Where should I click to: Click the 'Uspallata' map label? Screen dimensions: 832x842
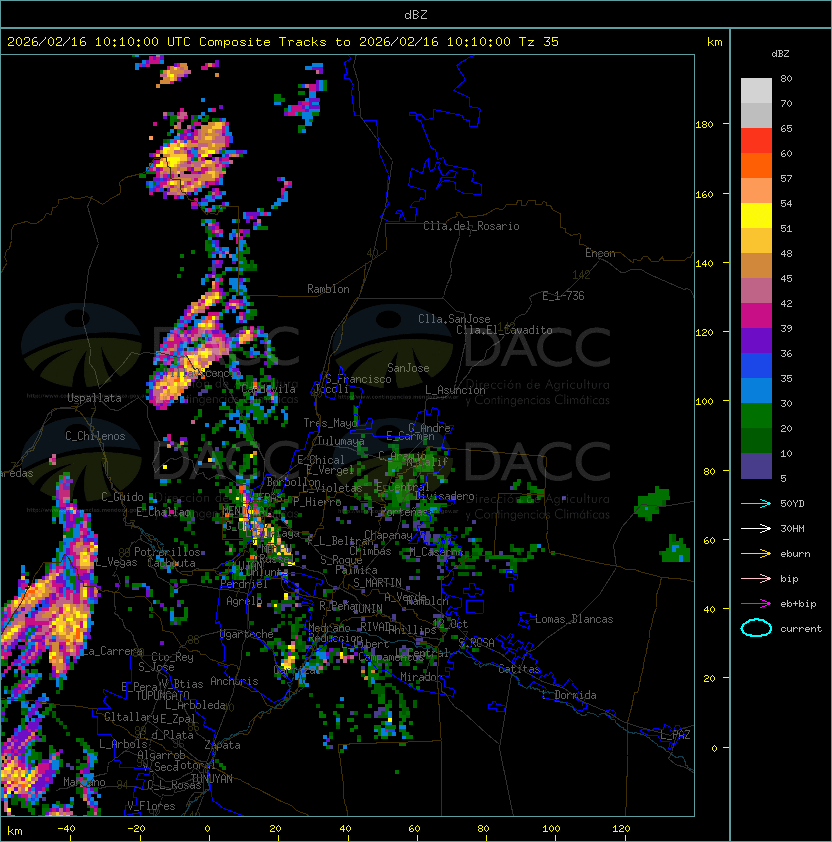pyautogui.click(x=94, y=398)
